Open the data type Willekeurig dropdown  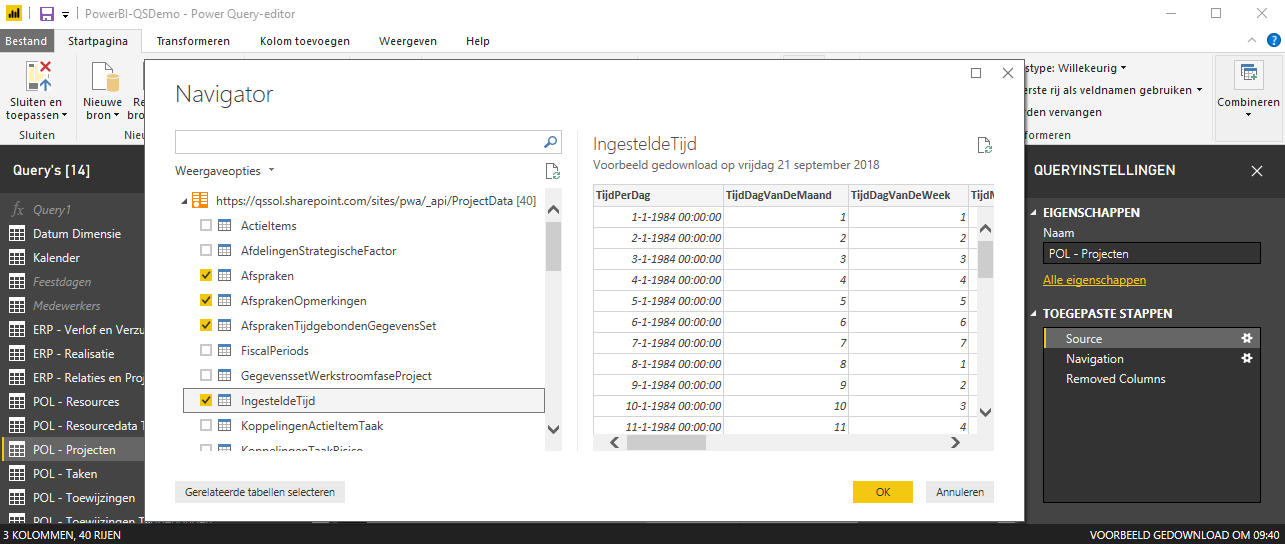pos(1124,68)
